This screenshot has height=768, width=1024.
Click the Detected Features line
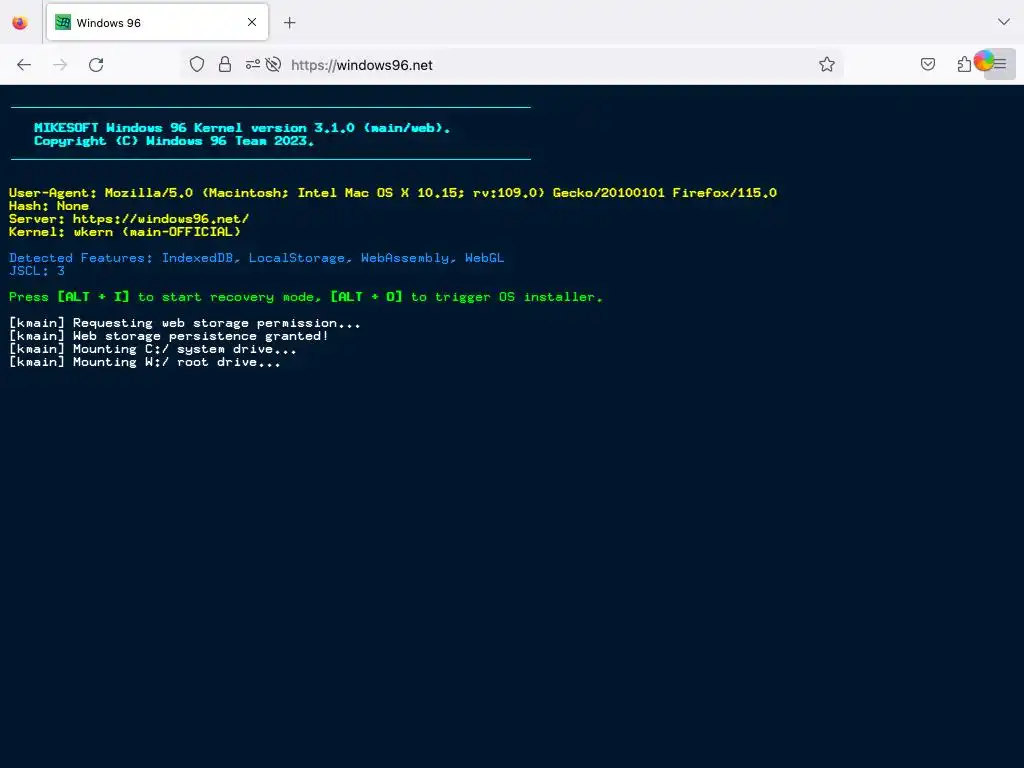tap(256, 258)
